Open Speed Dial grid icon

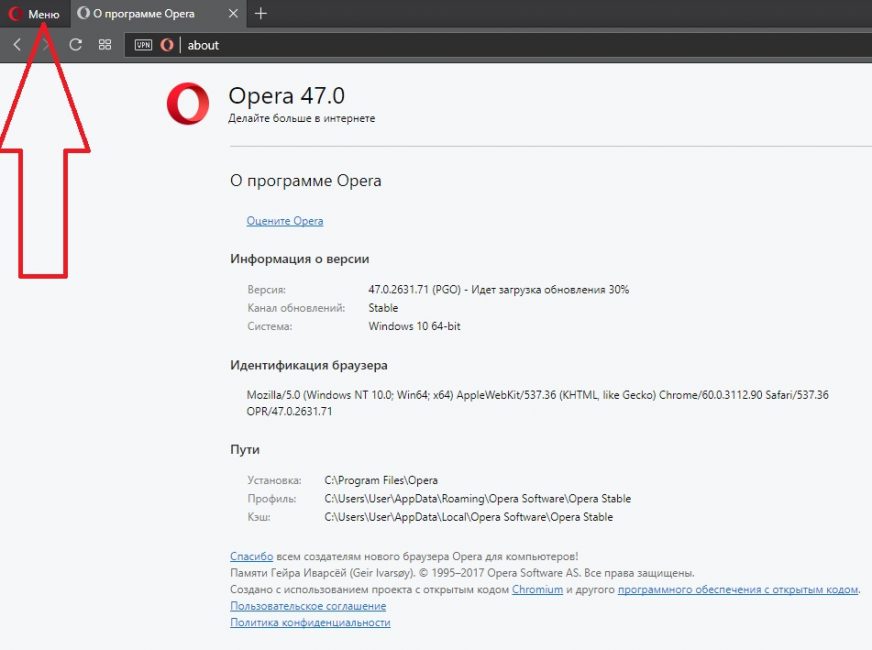coord(105,44)
